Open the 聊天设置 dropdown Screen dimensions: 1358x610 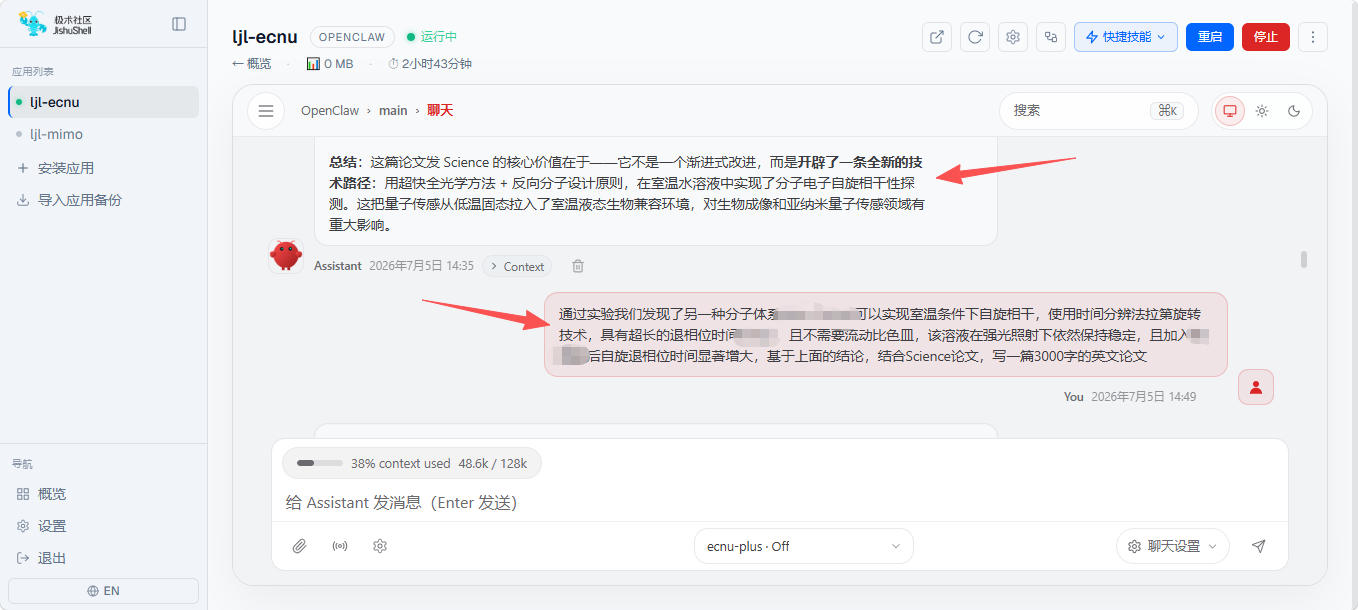click(x=1173, y=546)
